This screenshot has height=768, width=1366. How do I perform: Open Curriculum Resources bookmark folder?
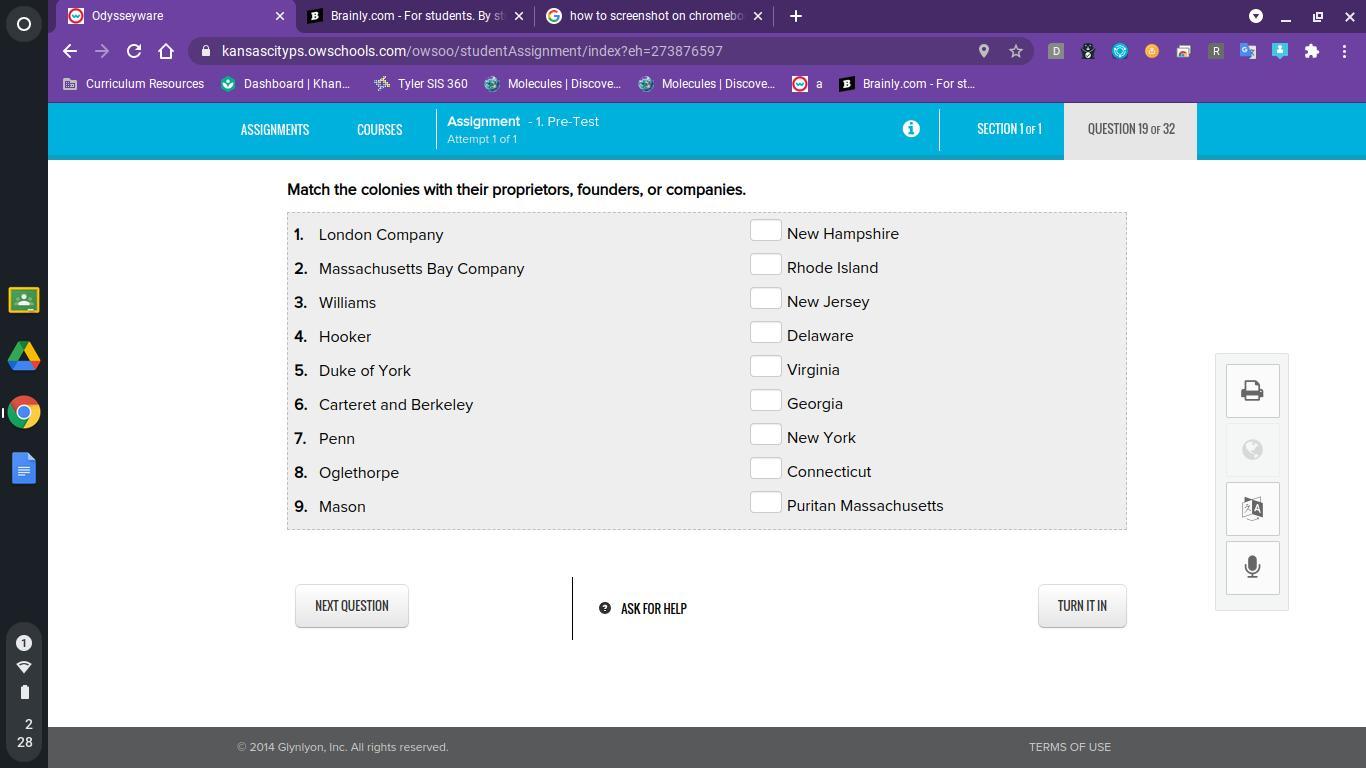click(134, 84)
